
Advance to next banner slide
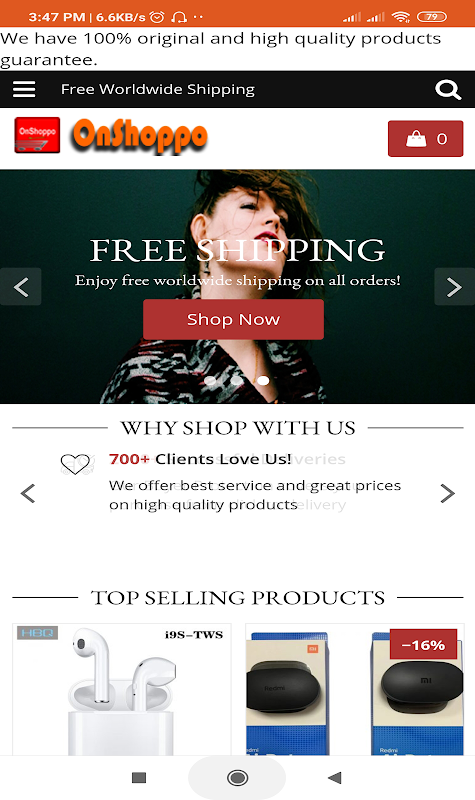click(x=454, y=287)
